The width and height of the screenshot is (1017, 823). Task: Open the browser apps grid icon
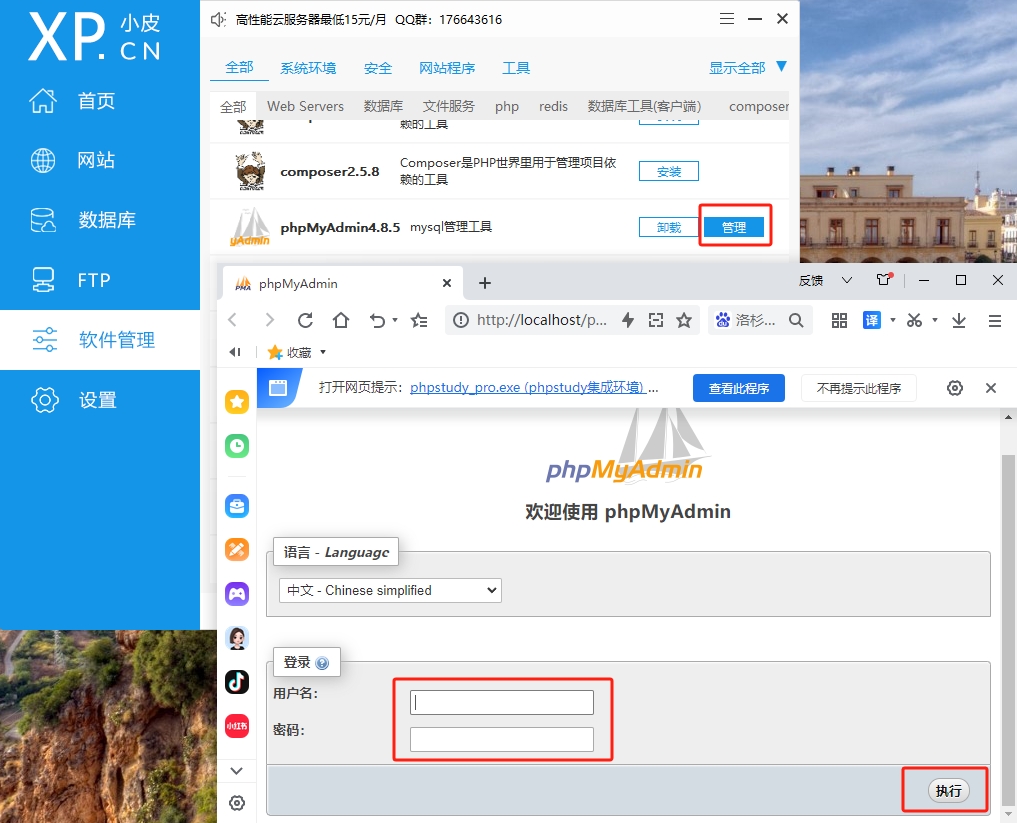click(839, 320)
